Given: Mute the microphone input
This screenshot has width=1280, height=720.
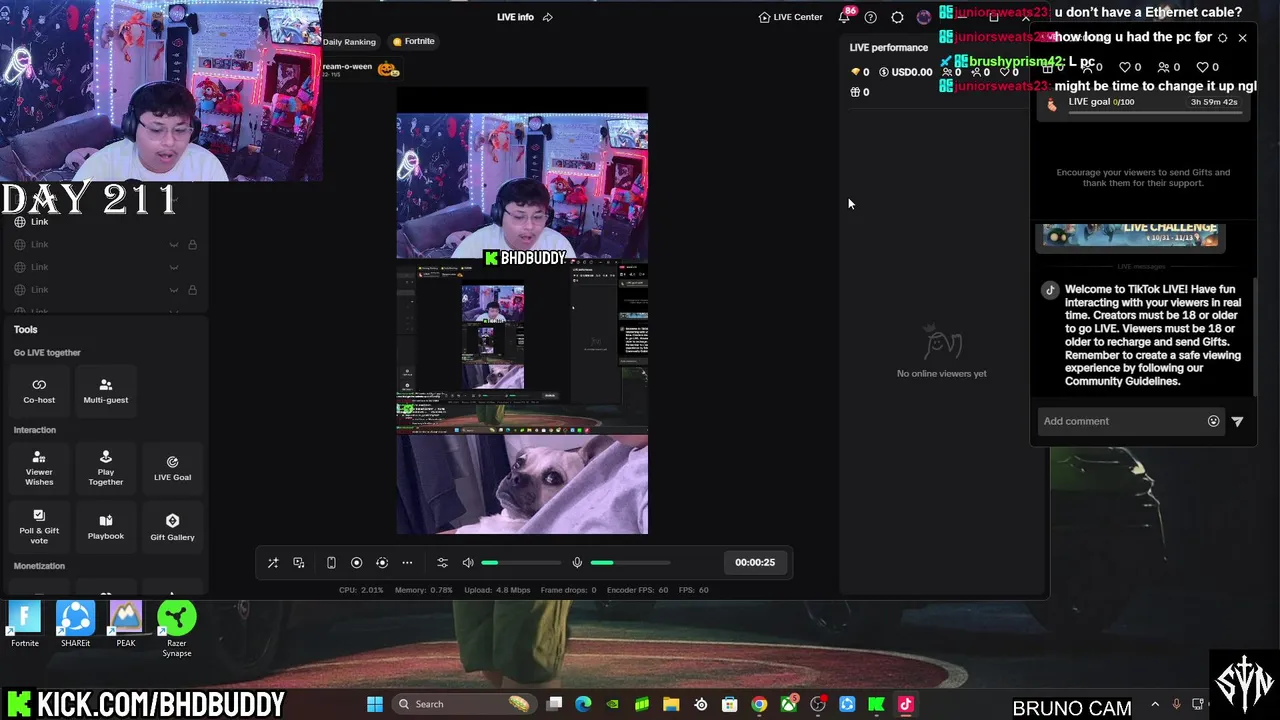Looking at the screenshot, I should (577, 563).
